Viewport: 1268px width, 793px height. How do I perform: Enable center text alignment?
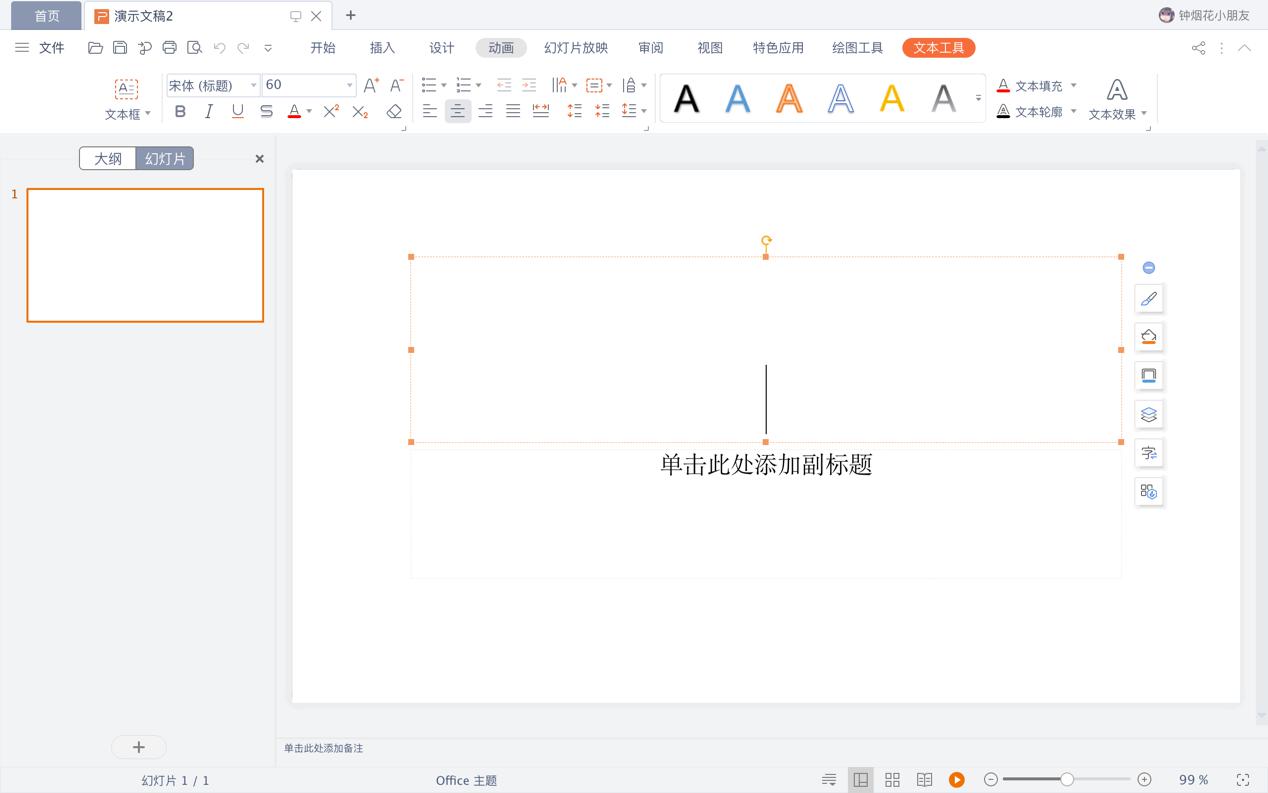coord(457,111)
